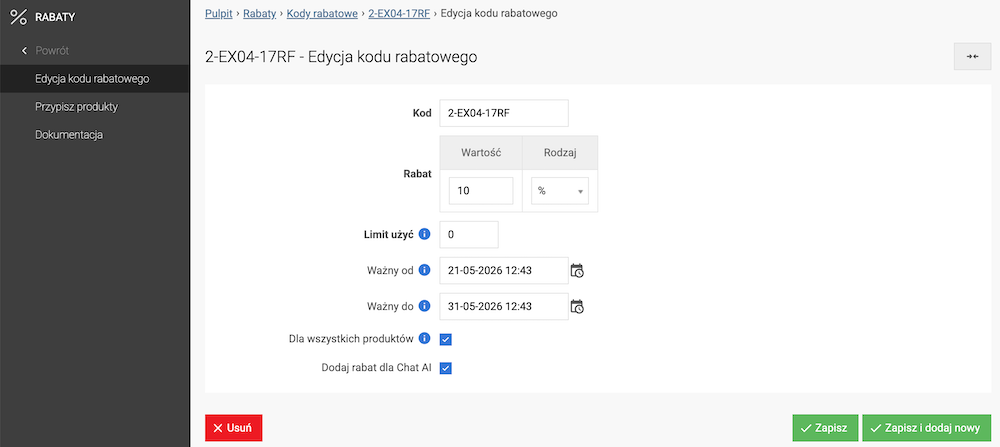Uncheck Dla wszystkich produktów checkbox
Viewport: 1000px width, 447px height.
[446, 339]
